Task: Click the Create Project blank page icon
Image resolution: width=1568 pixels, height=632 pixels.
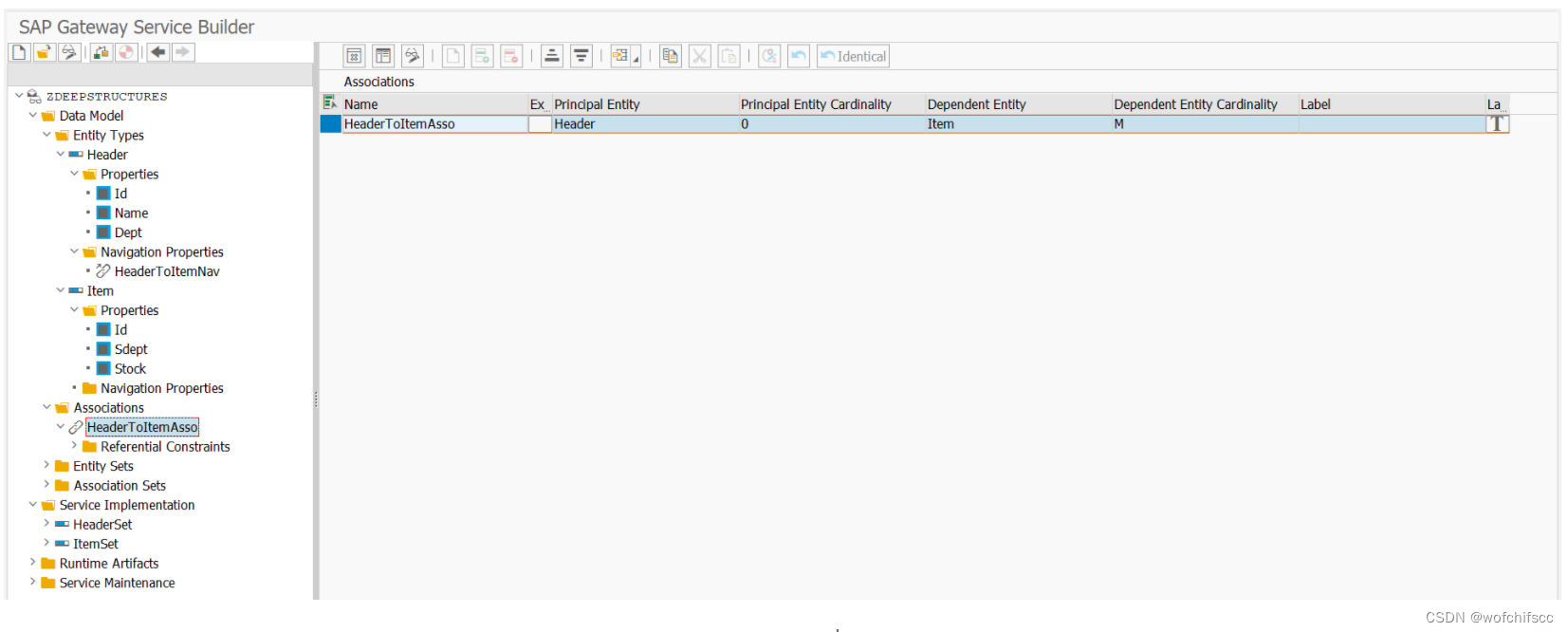Action: click(19, 52)
